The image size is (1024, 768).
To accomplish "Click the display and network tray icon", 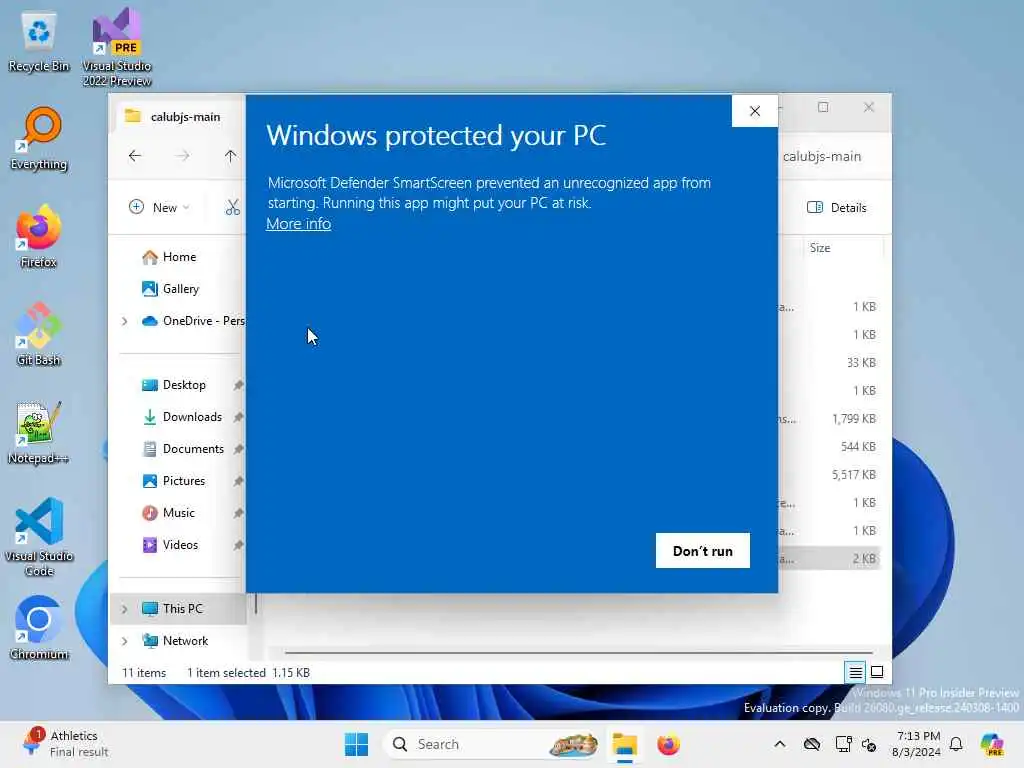I will click(843, 744).
